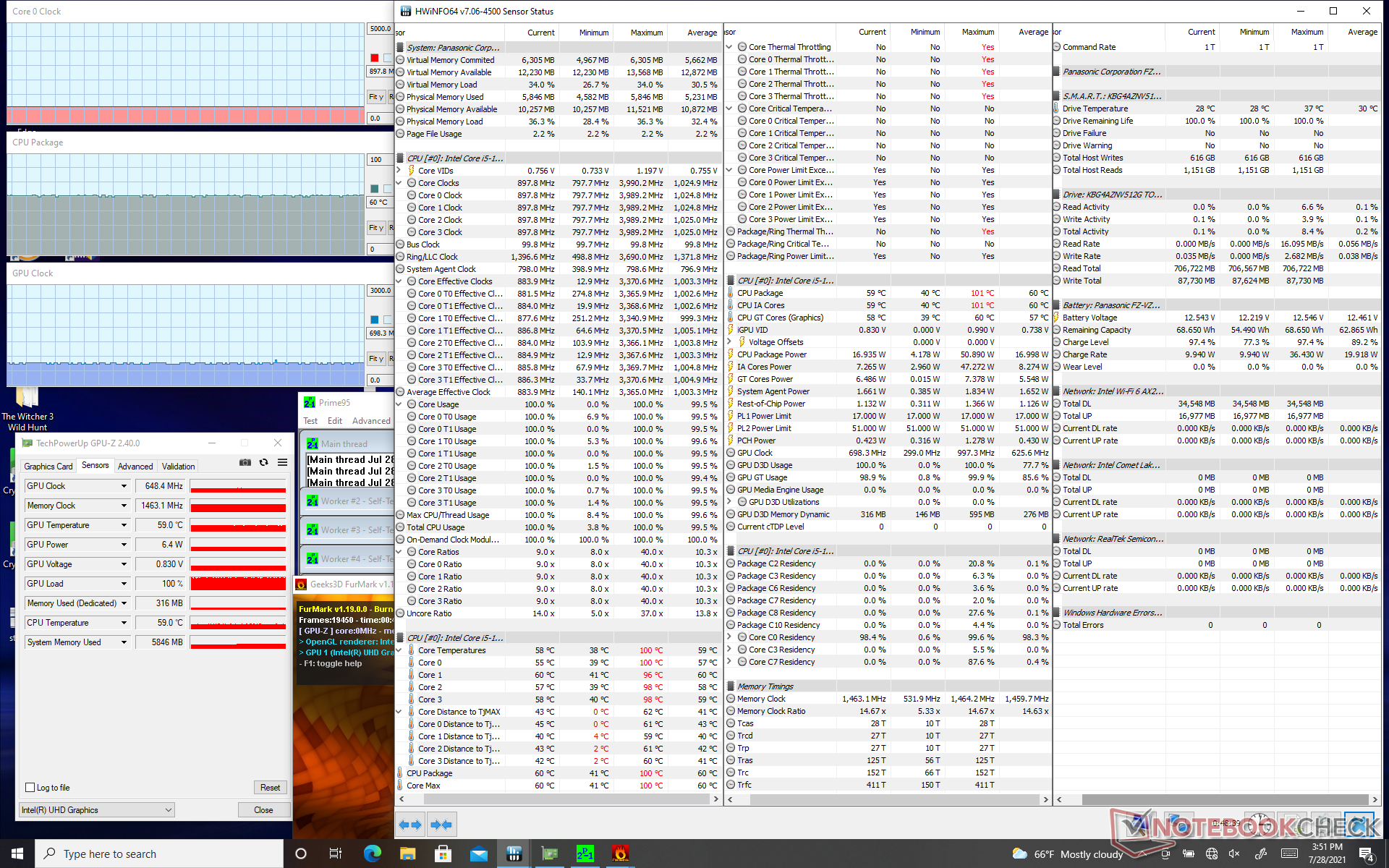Open GPU-Z hamburger menu icon
This screenshot has height=868, width=1389.
[x=283, y=463]
